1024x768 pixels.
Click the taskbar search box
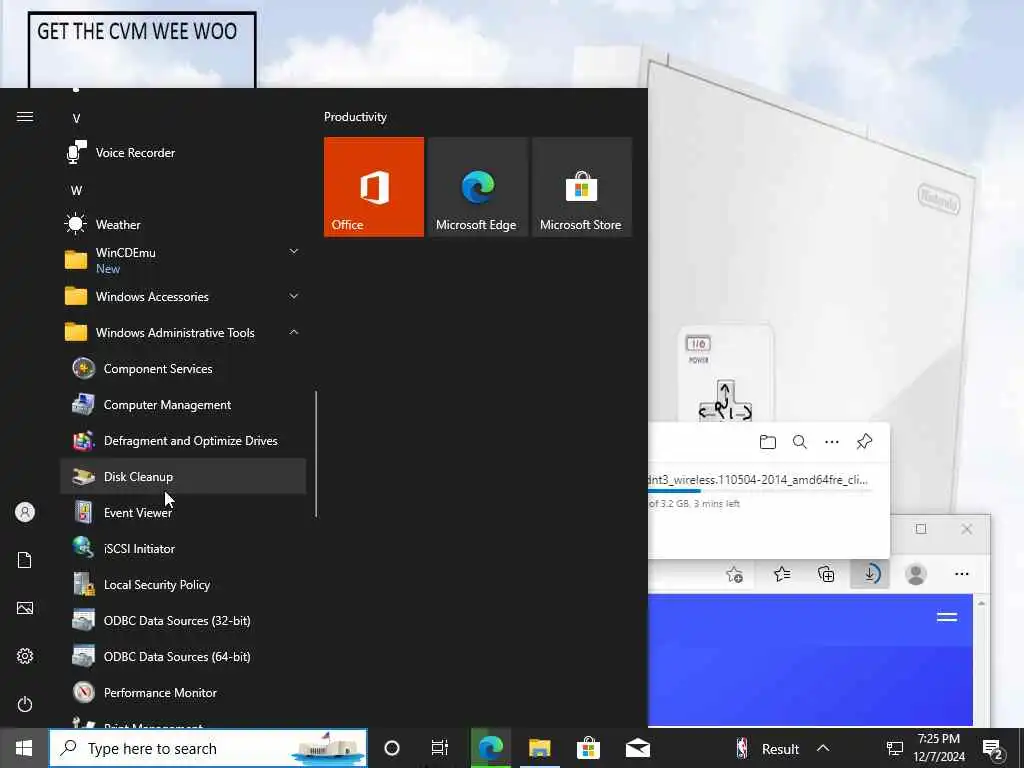click(208, 748)
